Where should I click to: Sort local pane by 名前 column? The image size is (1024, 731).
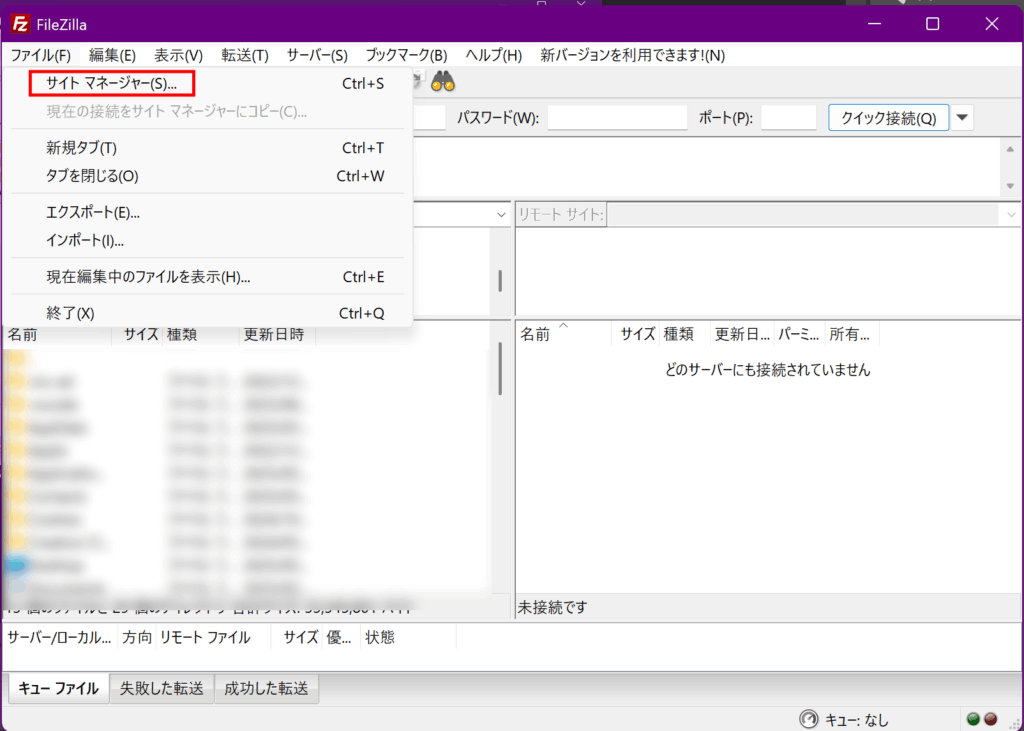pyautogui.click(x=57, y=335)
